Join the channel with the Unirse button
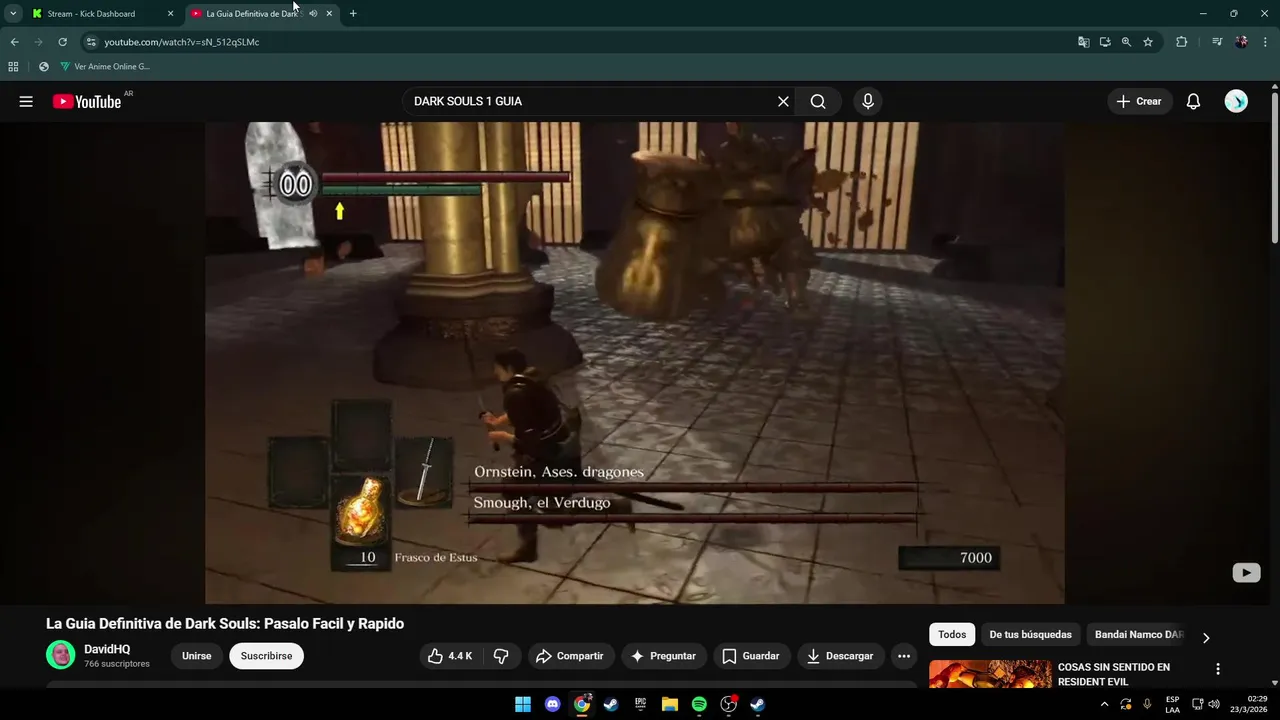 tap(197, 656)
